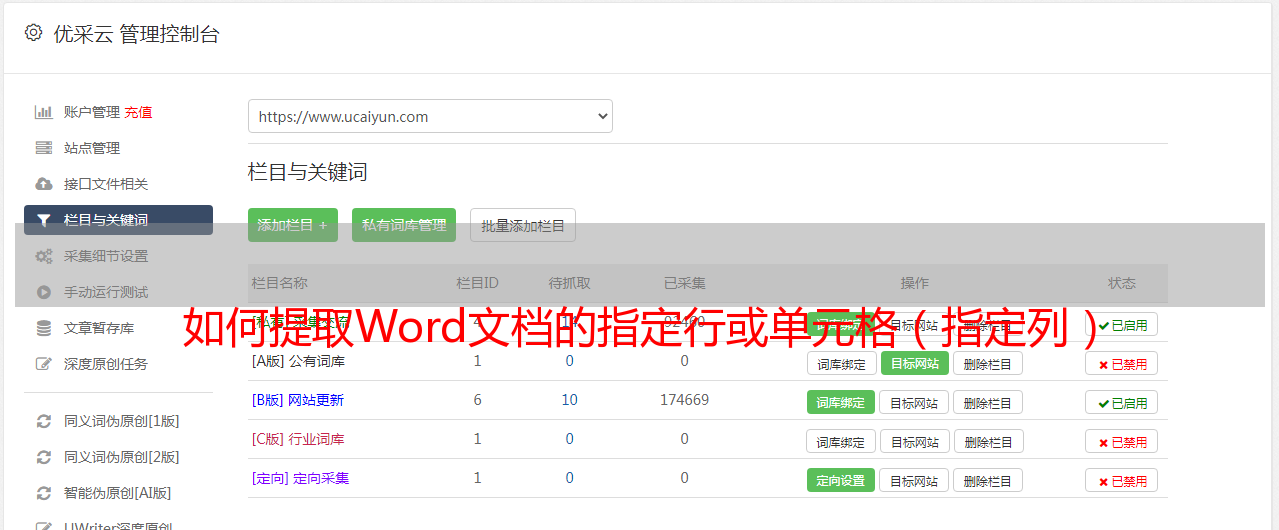Open 目标网站 for [C版] 行业词库
Viewport: 1279px width, 530px height.
914,442
